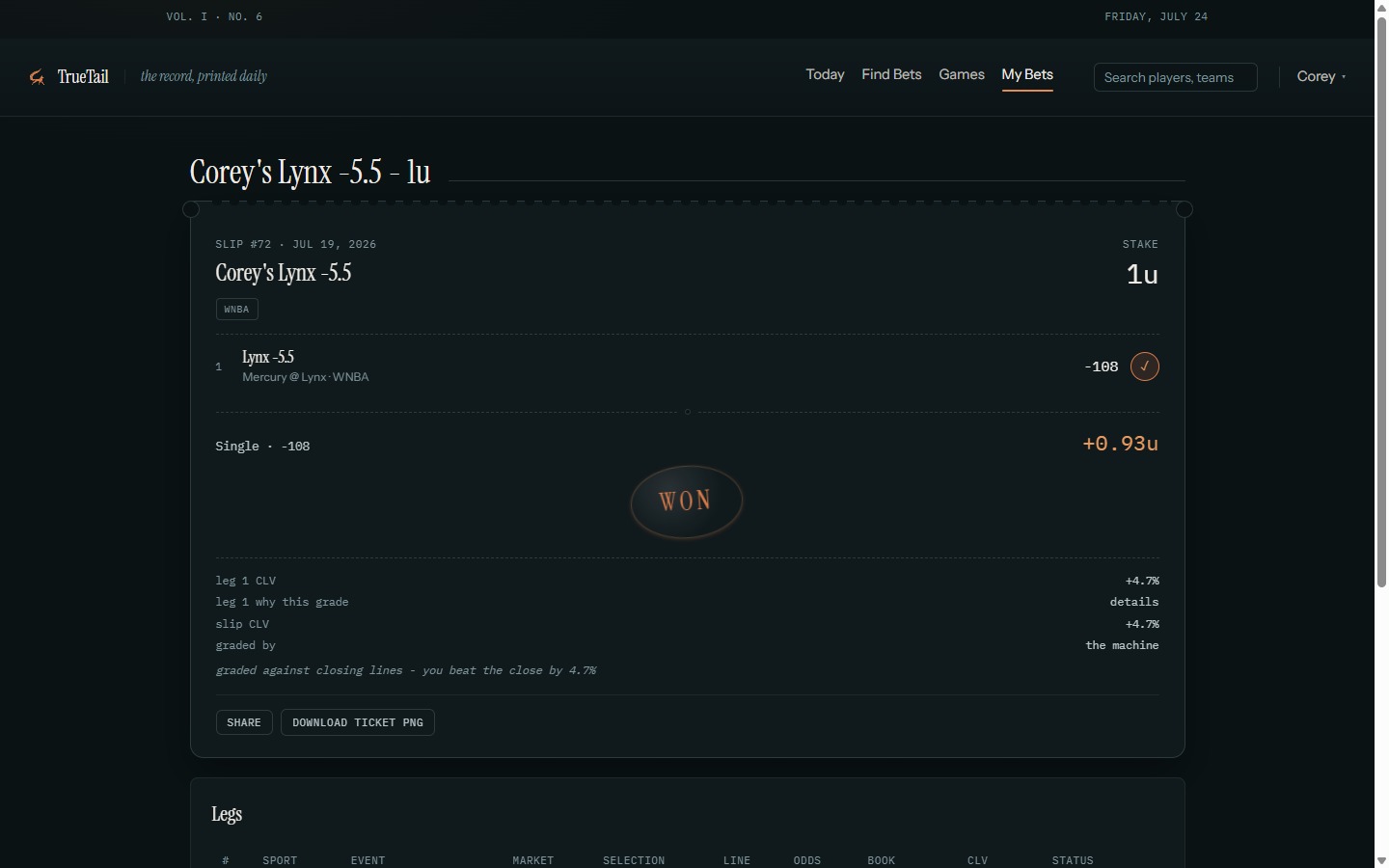Click the 1u stake value

1142,274
